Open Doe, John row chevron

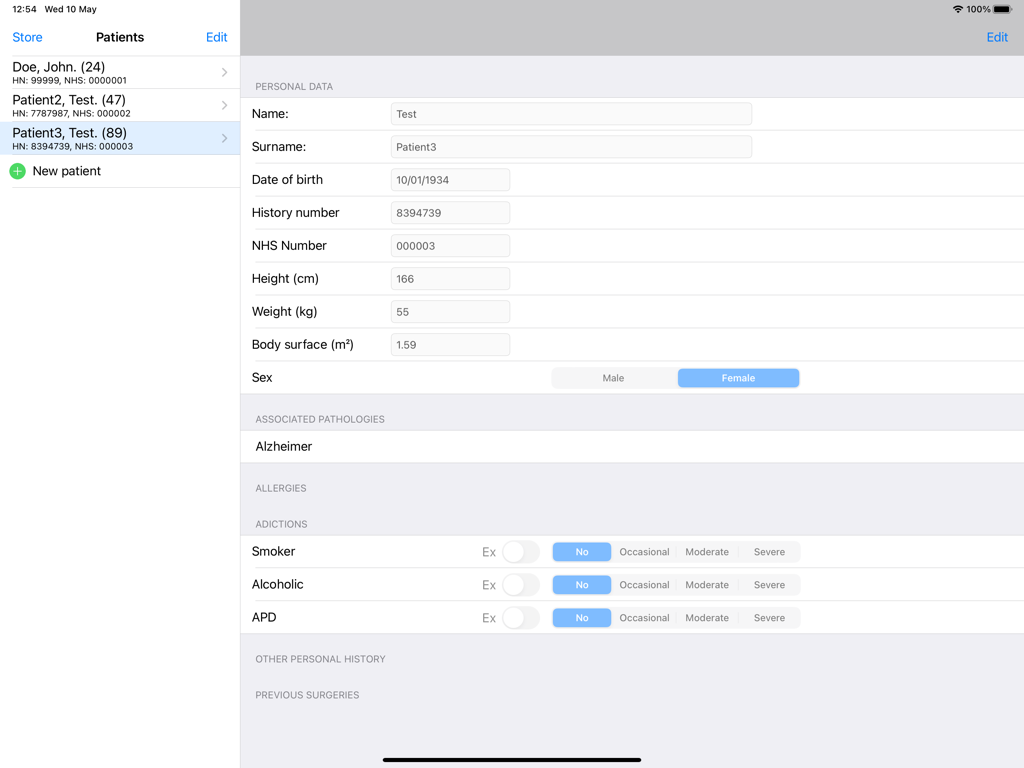pyautogui.click(x=225, y=72)
